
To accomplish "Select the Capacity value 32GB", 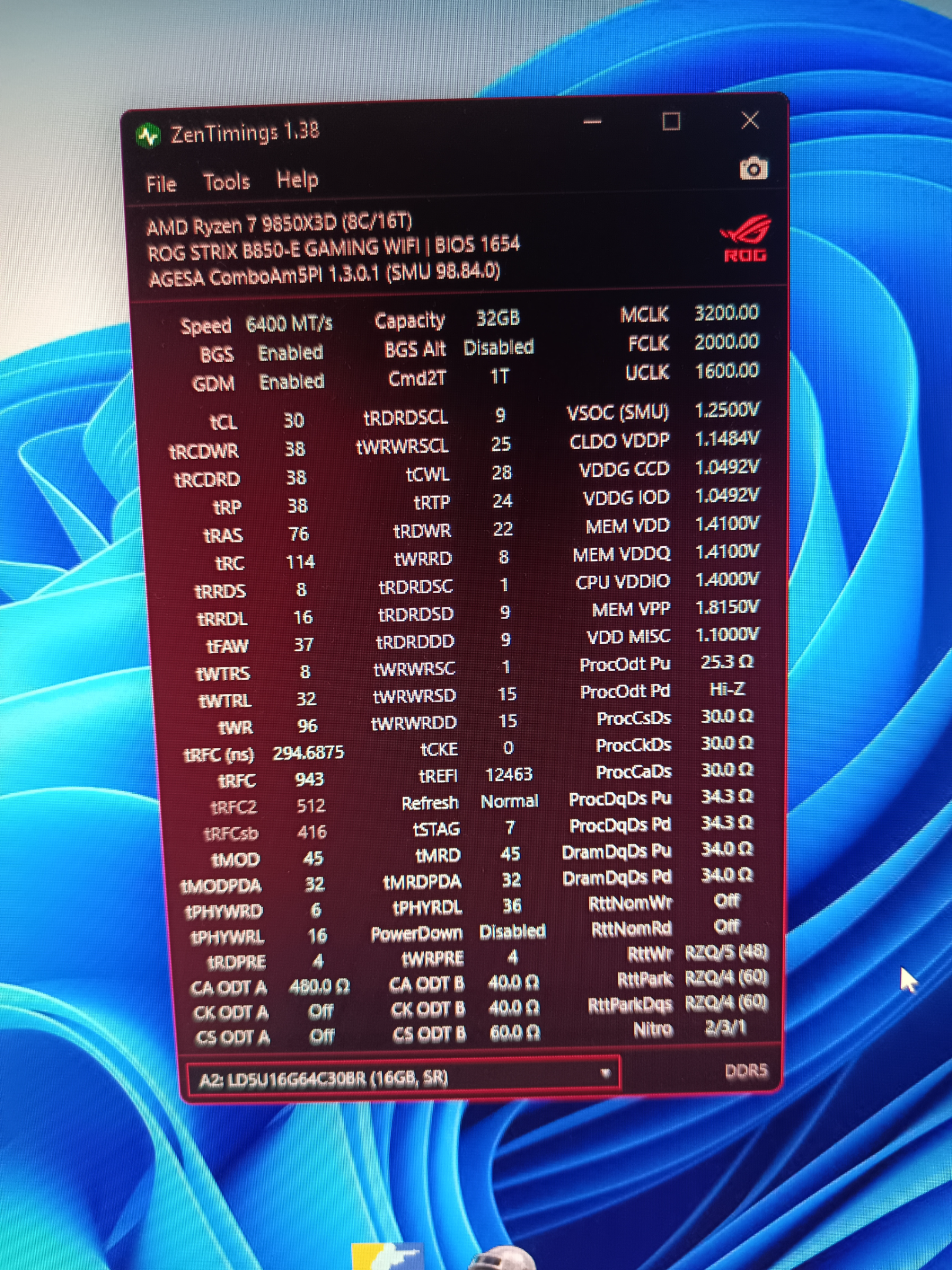I will tap(498, 318).
